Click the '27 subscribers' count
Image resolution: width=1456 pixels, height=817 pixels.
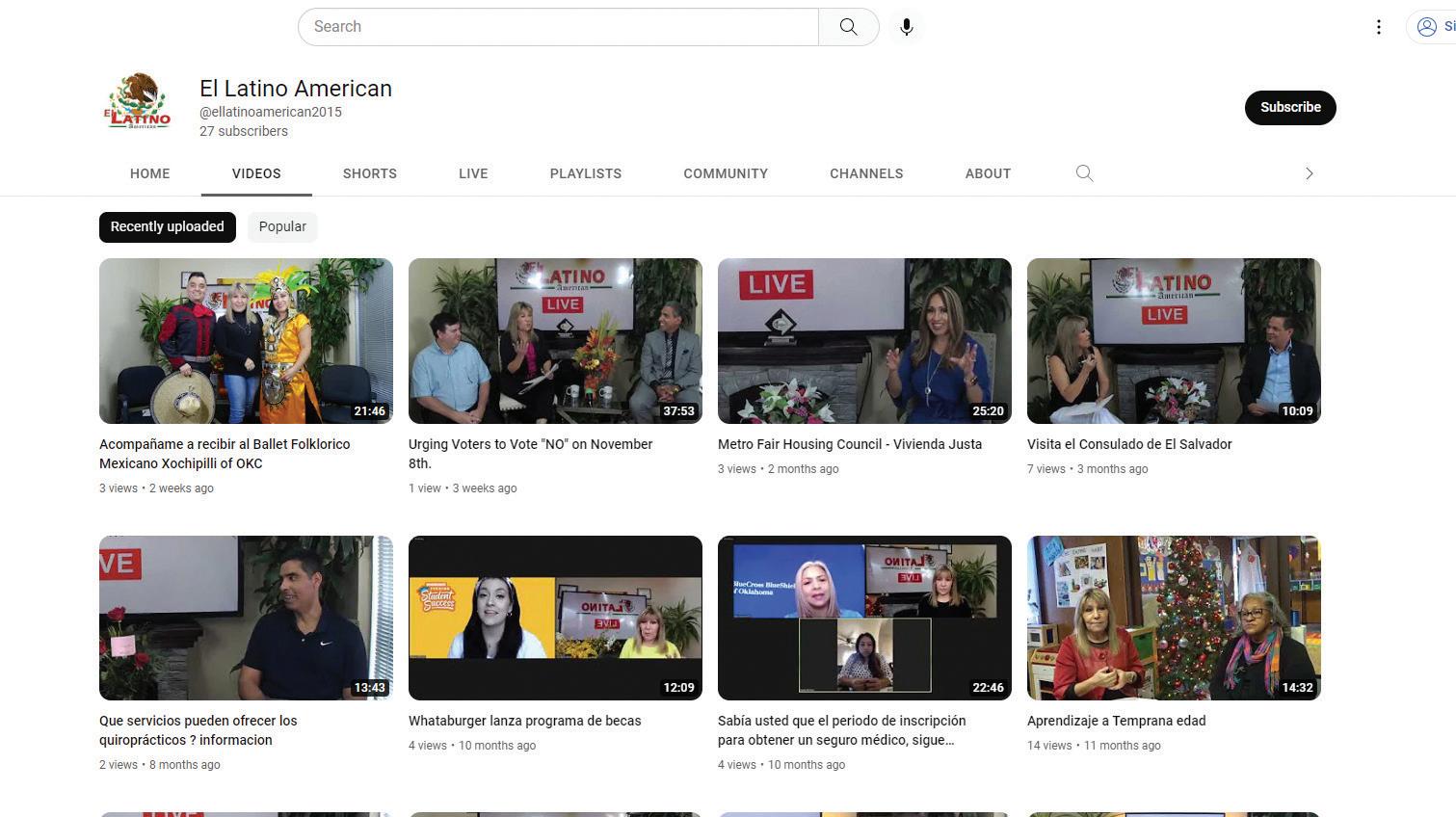click(244, 131)
